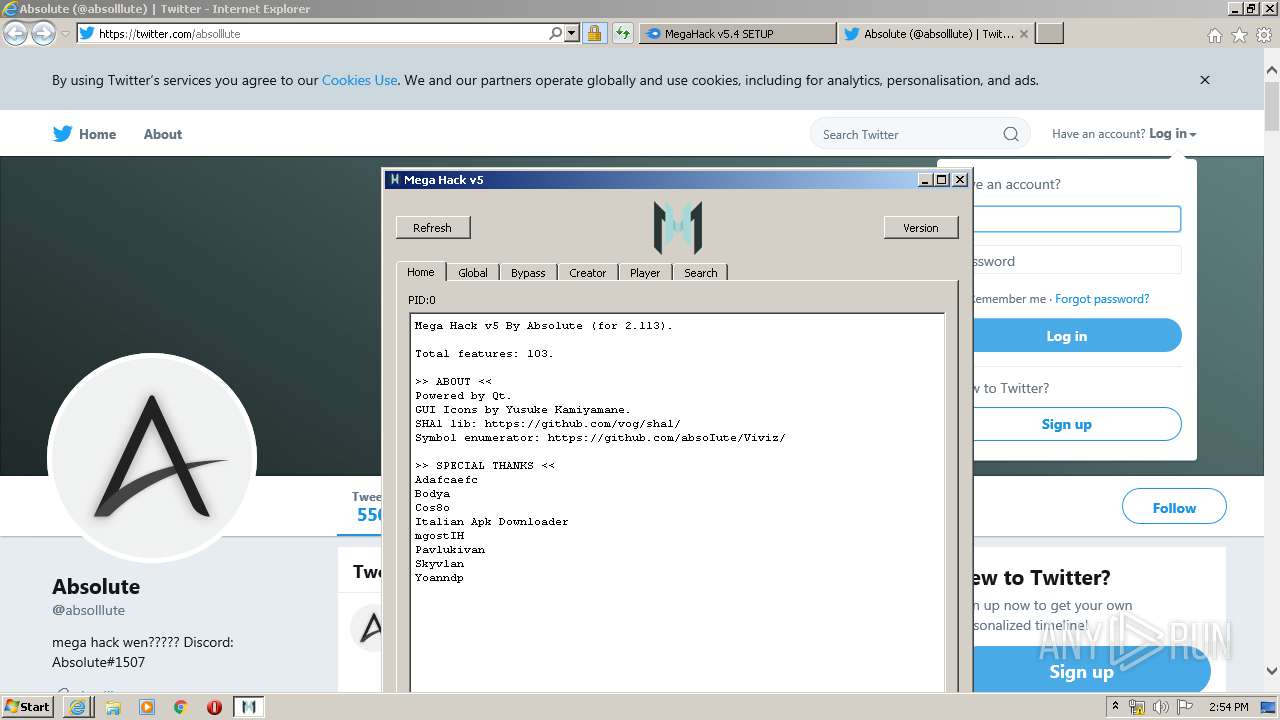1280x720 pixels.
Task: Open the Opera taskbar icon
Action: 214,707
